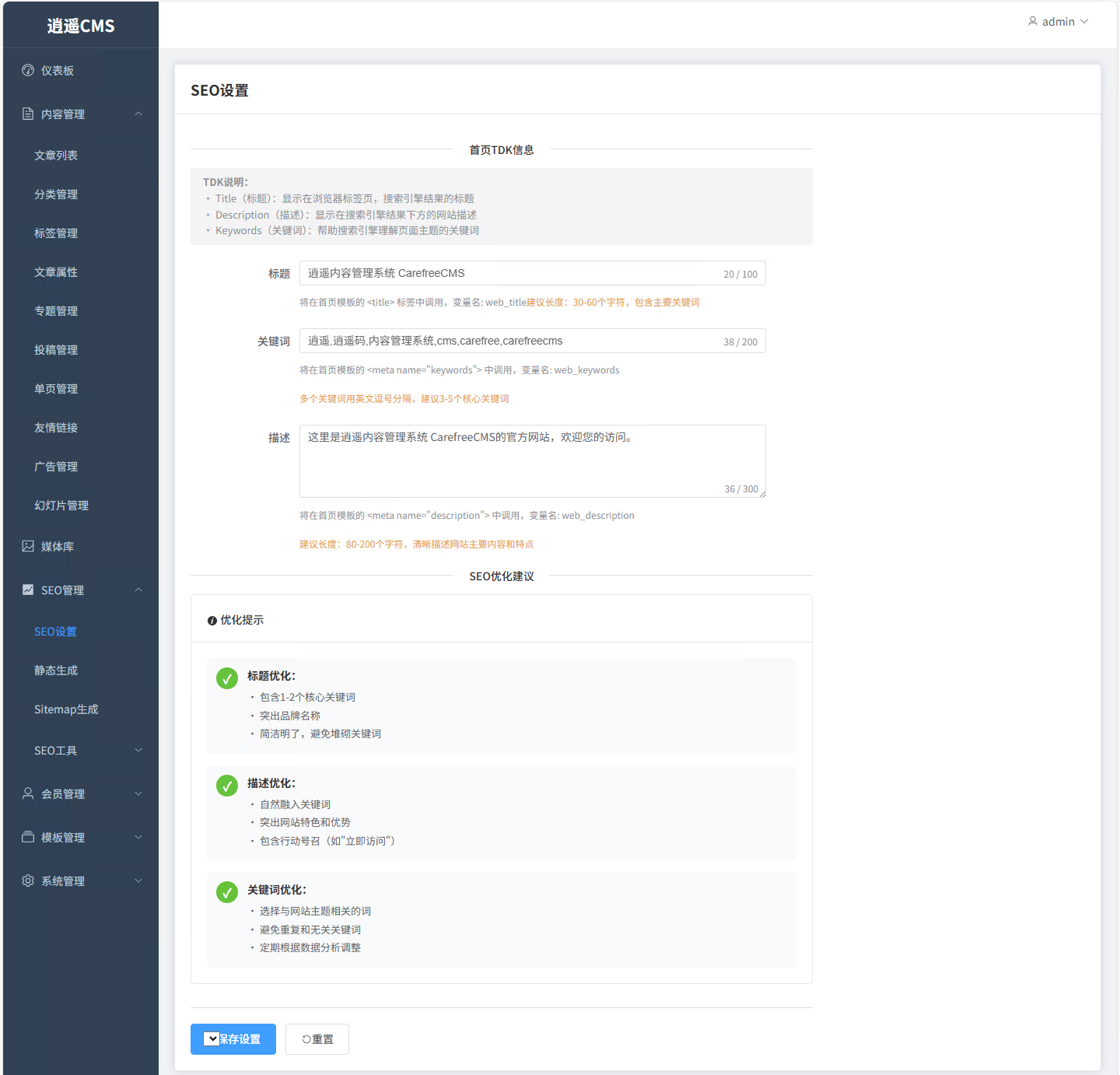Click the 首页TDK信息 section heading
The width and height of the screenshot is (1120, 1075).
click(x=502, y=149)
